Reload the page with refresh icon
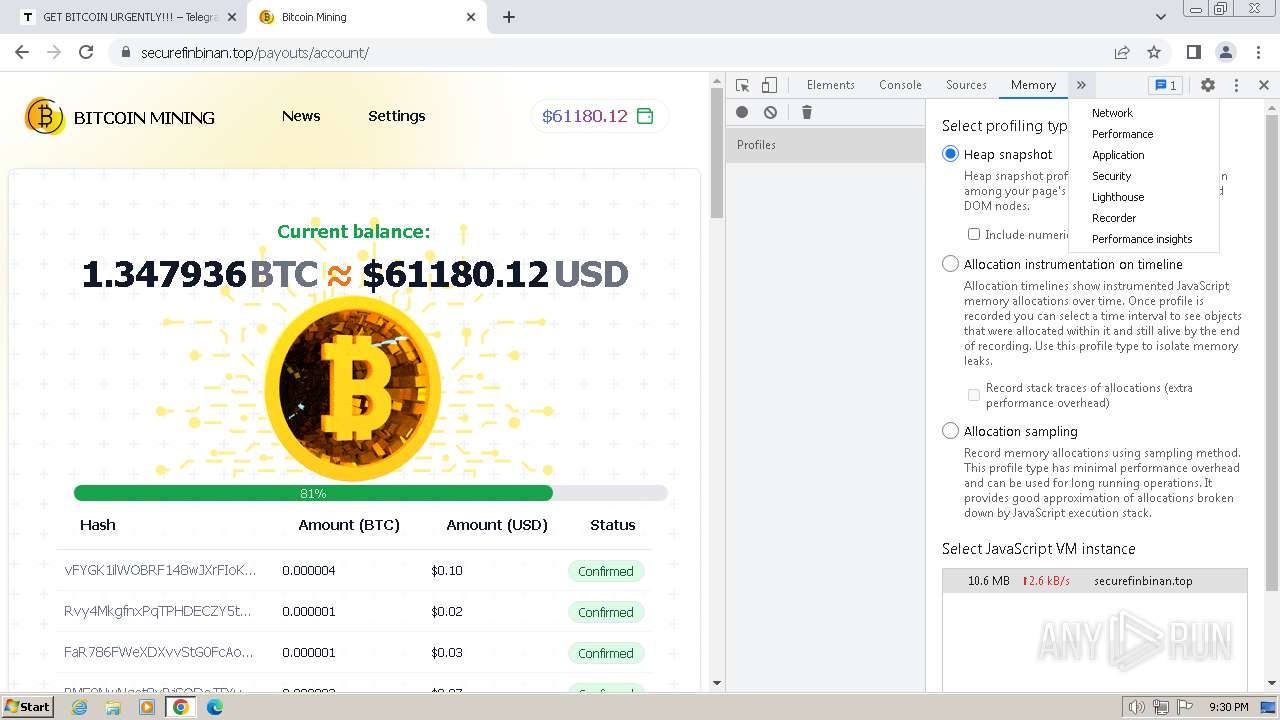This screenshot has height=720, width=1280. coord(86,52)
